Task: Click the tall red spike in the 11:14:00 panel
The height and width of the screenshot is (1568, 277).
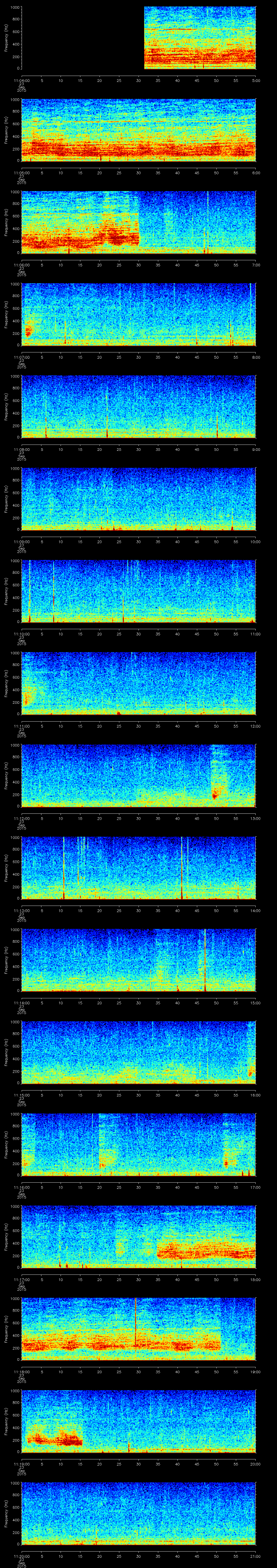Action: tap(205, 960)
